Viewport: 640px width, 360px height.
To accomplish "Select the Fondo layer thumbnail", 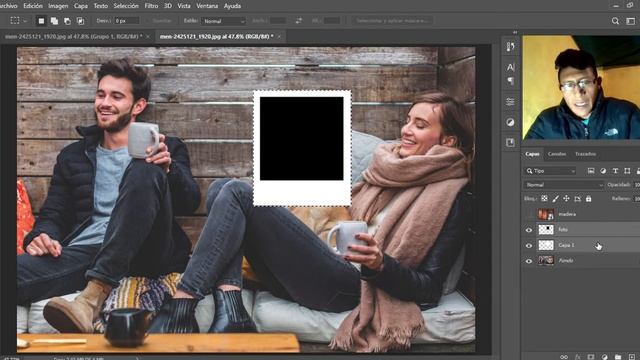I will pos(546,260).
